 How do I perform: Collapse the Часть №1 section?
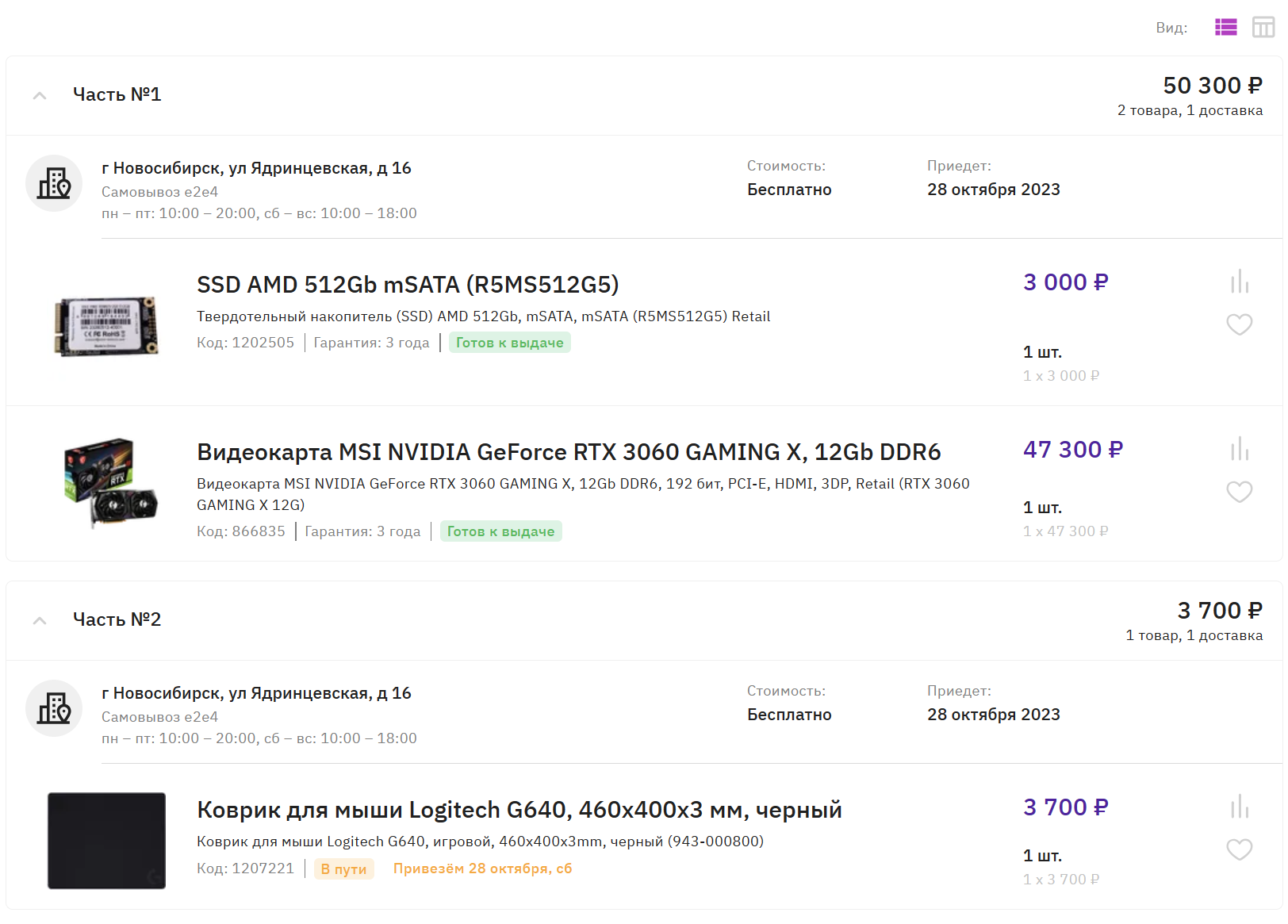(40, 95)
